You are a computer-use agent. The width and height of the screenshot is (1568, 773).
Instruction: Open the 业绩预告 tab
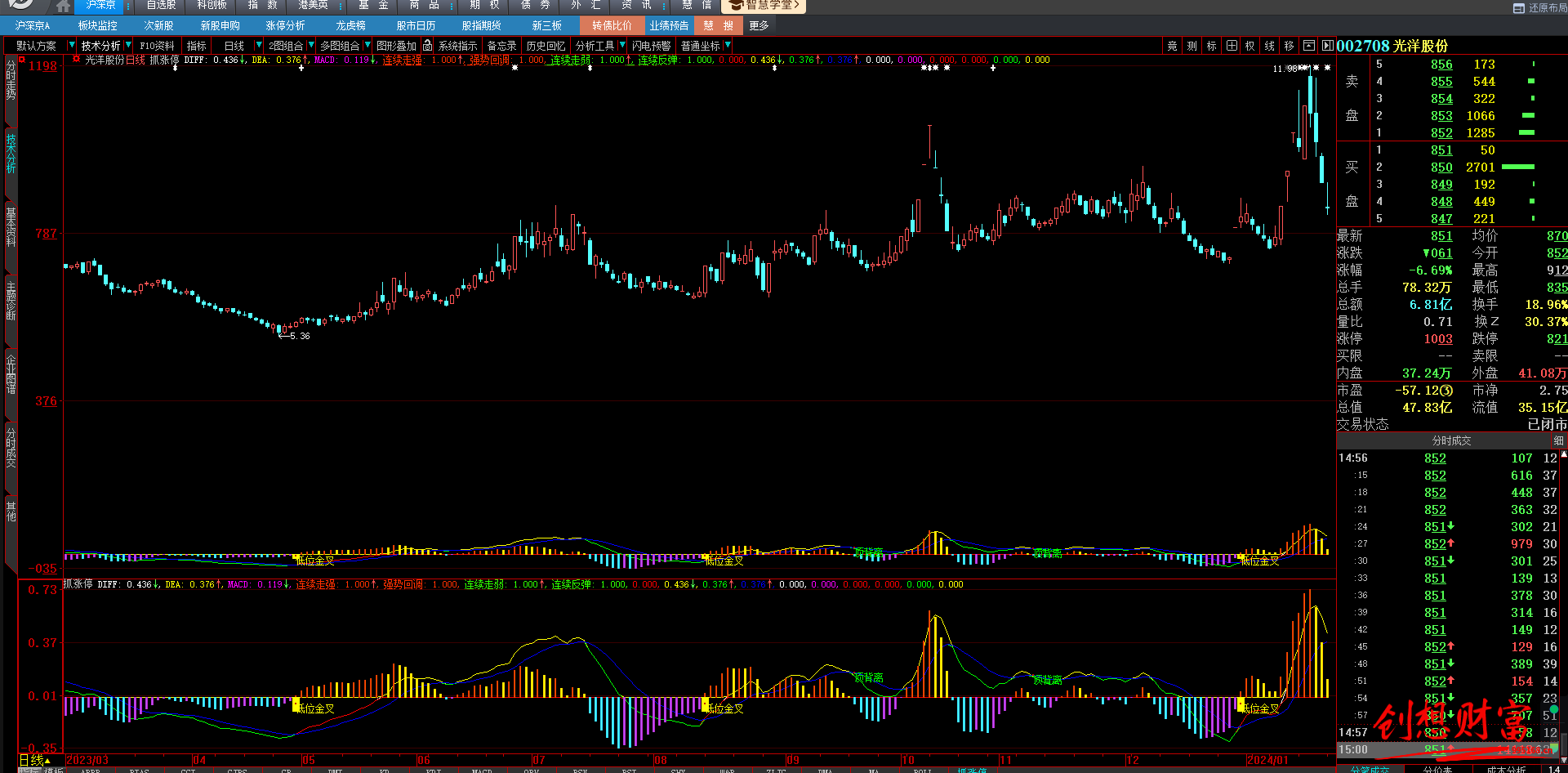[669, 25]
